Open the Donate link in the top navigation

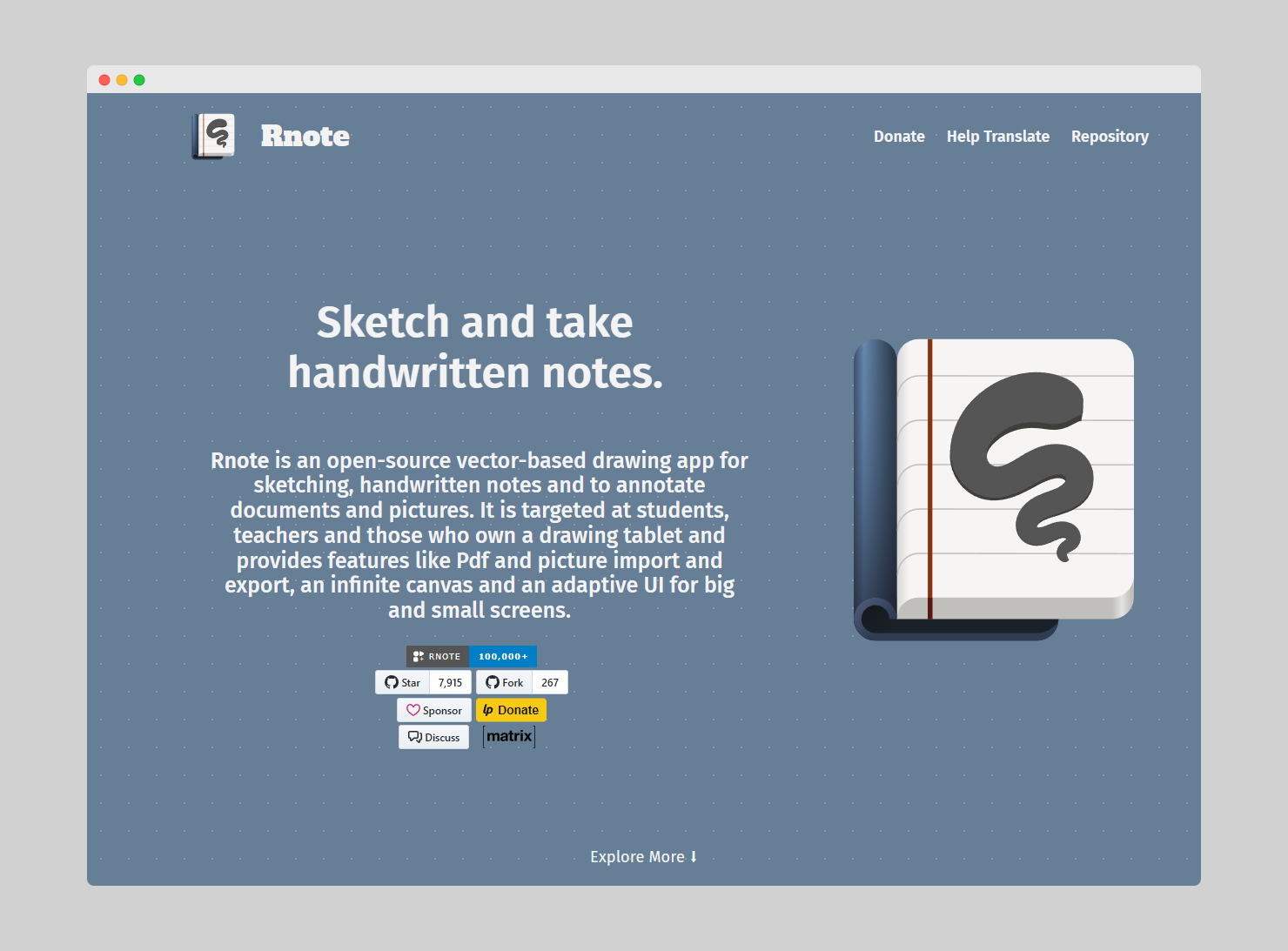[x=899, y=137]
